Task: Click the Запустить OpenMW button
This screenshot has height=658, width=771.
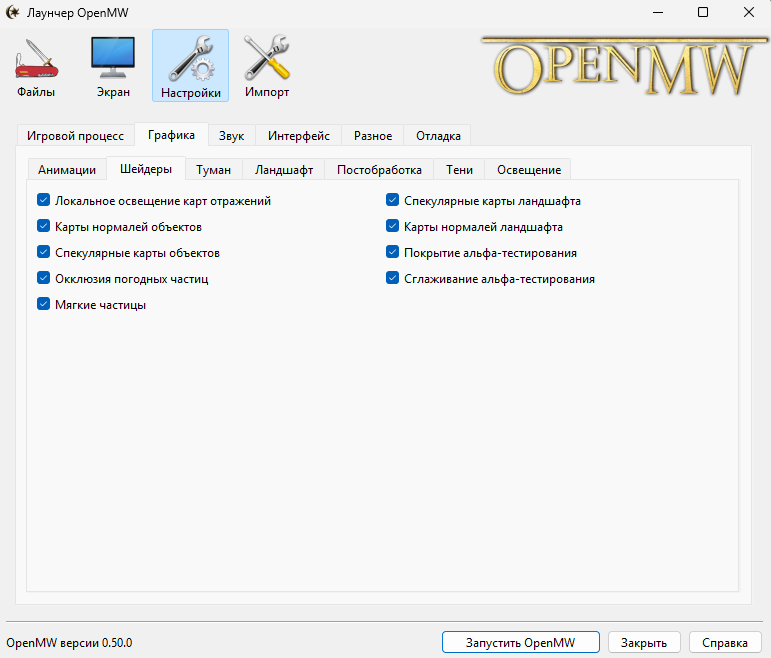Action: pyautogui.click(x=521, y=642)
